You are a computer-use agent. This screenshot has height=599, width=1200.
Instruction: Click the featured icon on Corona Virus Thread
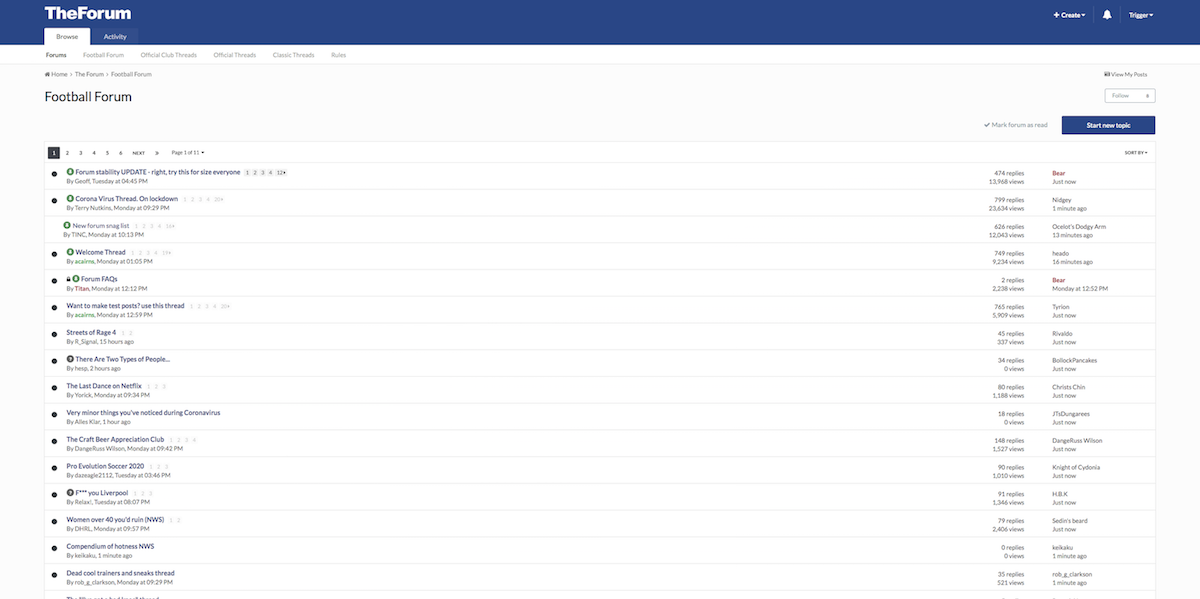coord(70,198)
